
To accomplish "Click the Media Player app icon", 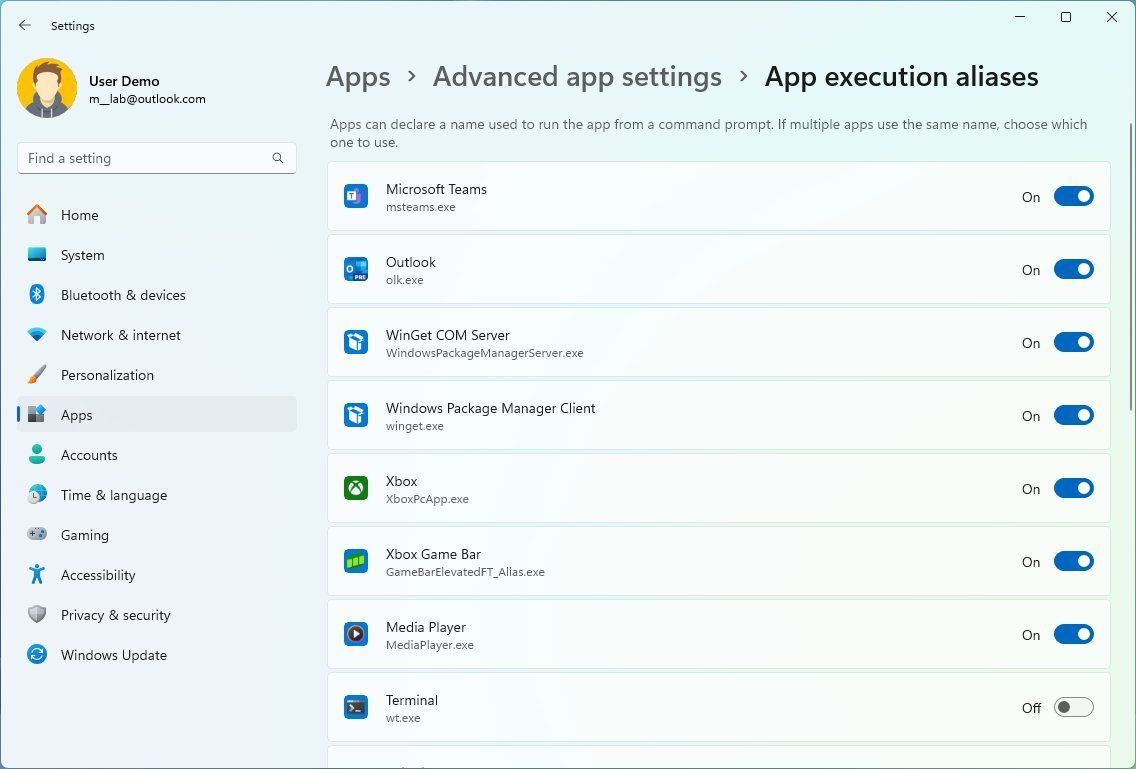I will (x=355, y=634).
